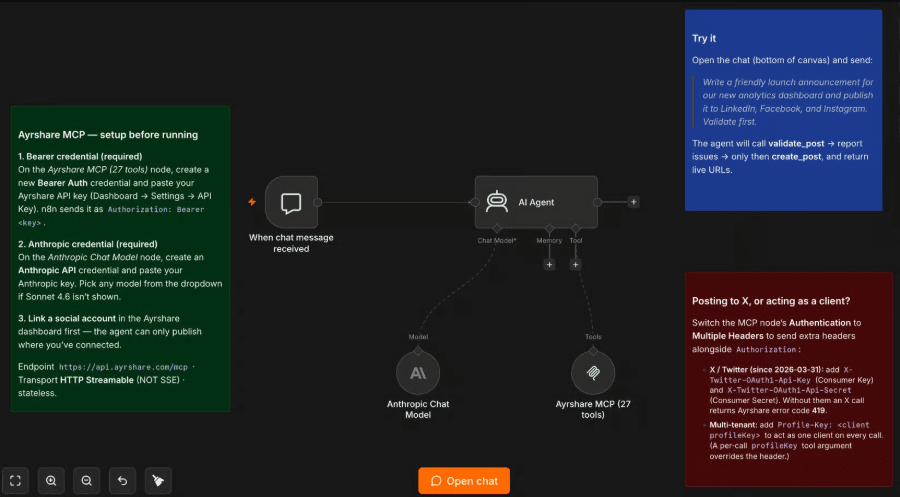The height and width of the screenshot is (497, 900).
Task: Click the AI Agent input connector dot
Action: point(475,203)
